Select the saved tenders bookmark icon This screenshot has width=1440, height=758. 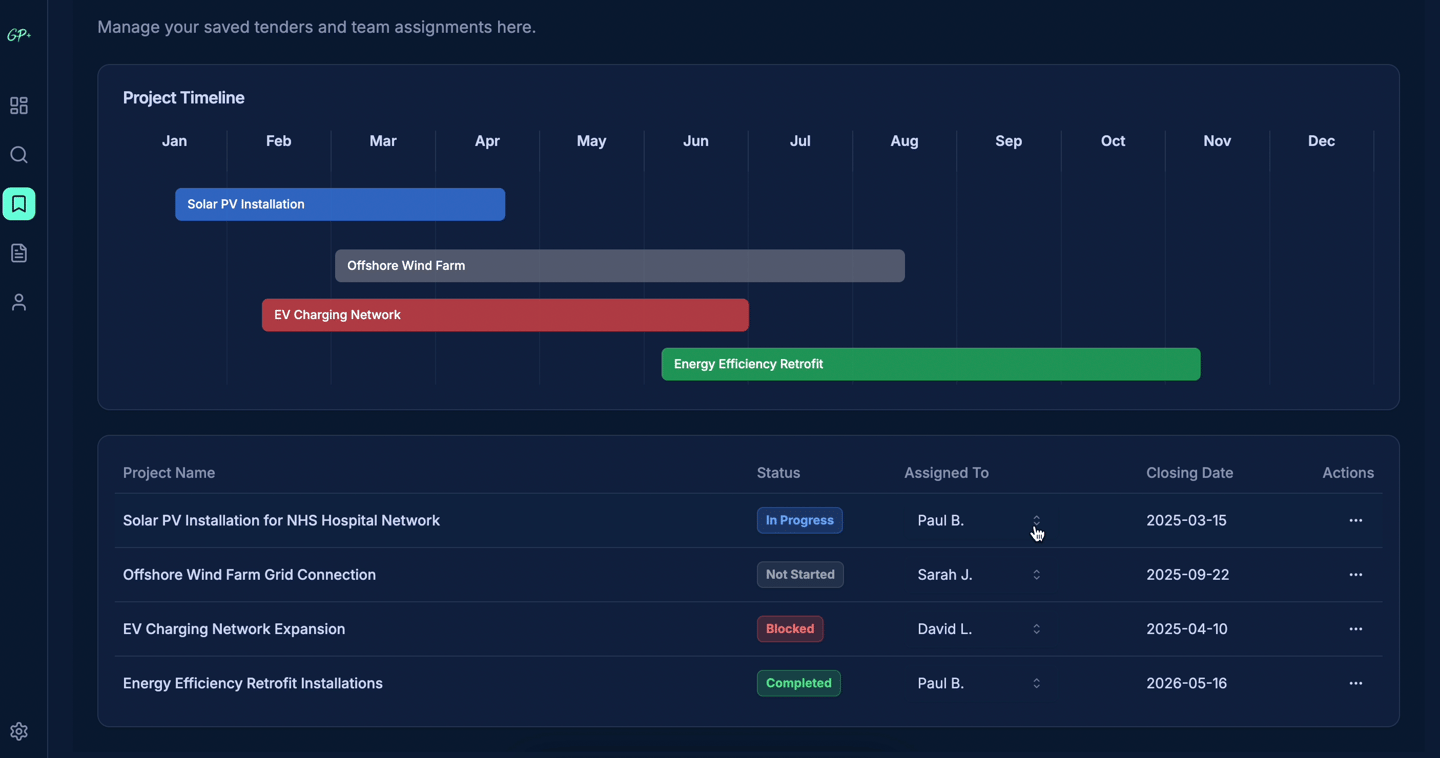(x=19, y=204)
